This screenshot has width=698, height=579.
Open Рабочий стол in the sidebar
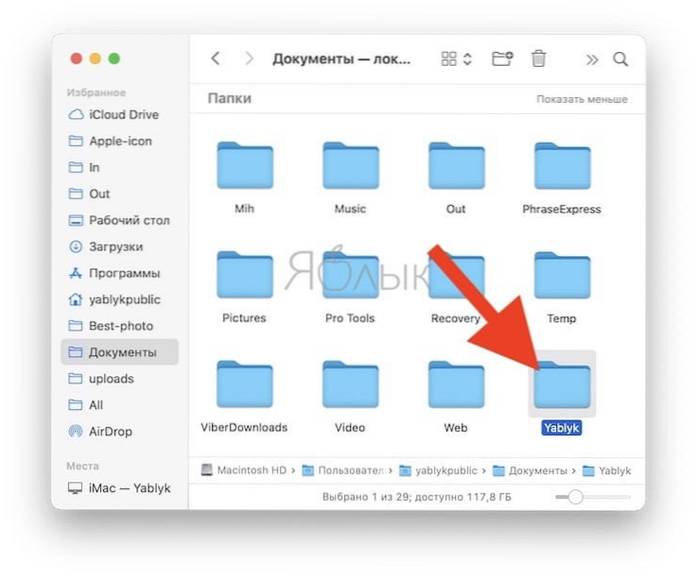pyautogui.click(x=129, y=220)
